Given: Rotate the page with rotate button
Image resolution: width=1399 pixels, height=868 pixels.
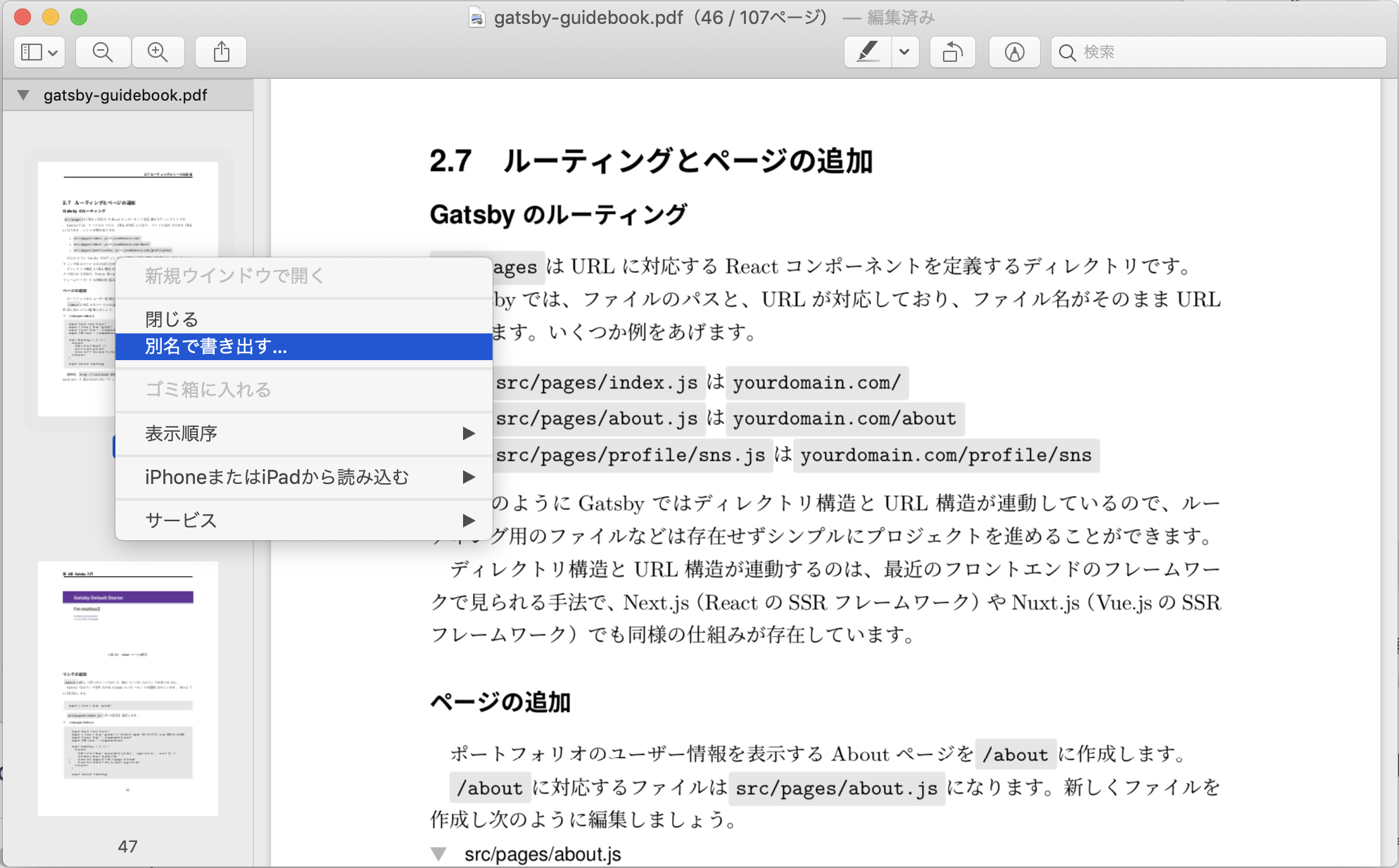Looking at the screenshot, I should click(953, 52).
